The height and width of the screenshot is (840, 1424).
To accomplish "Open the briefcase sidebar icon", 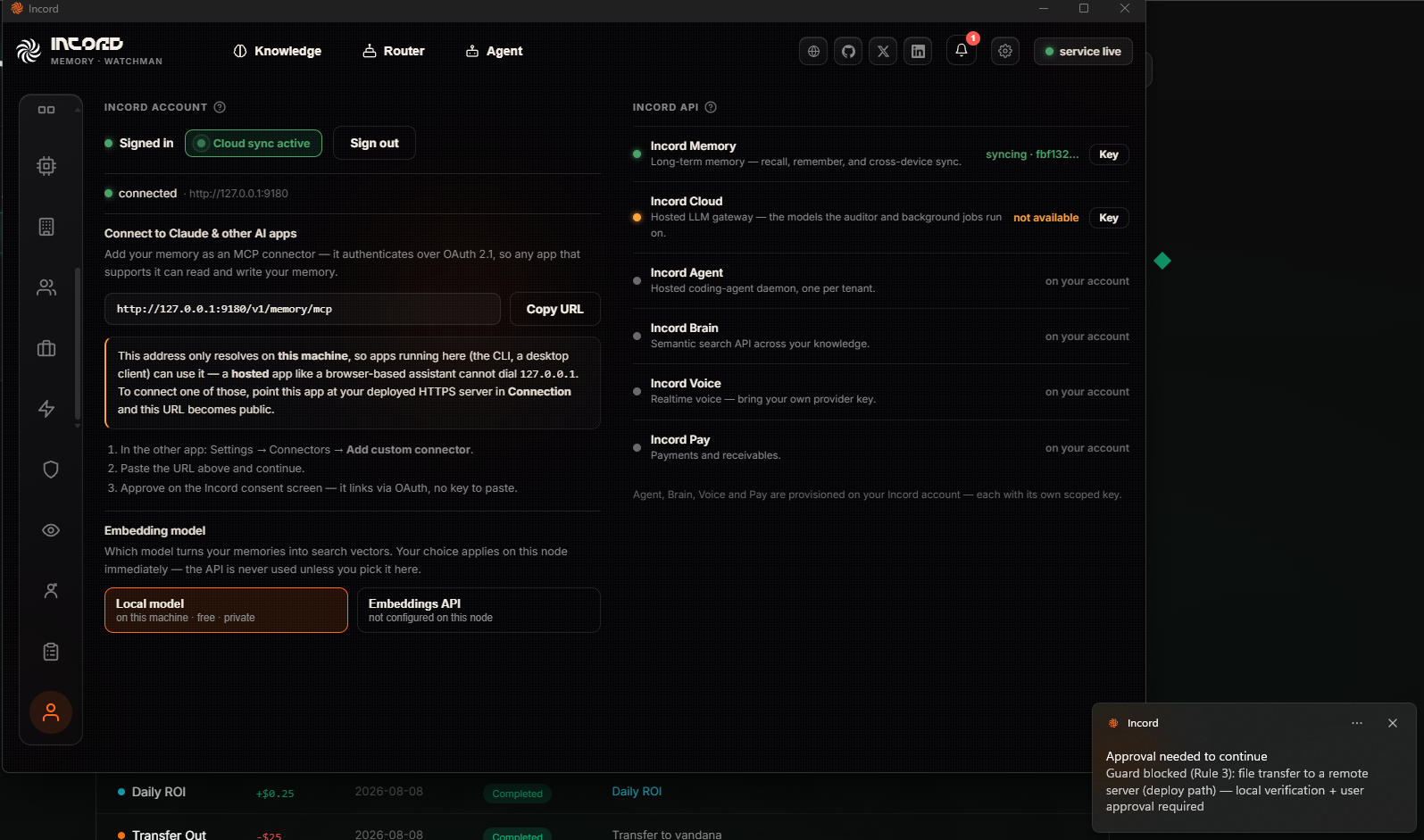I will coord(46,348).
